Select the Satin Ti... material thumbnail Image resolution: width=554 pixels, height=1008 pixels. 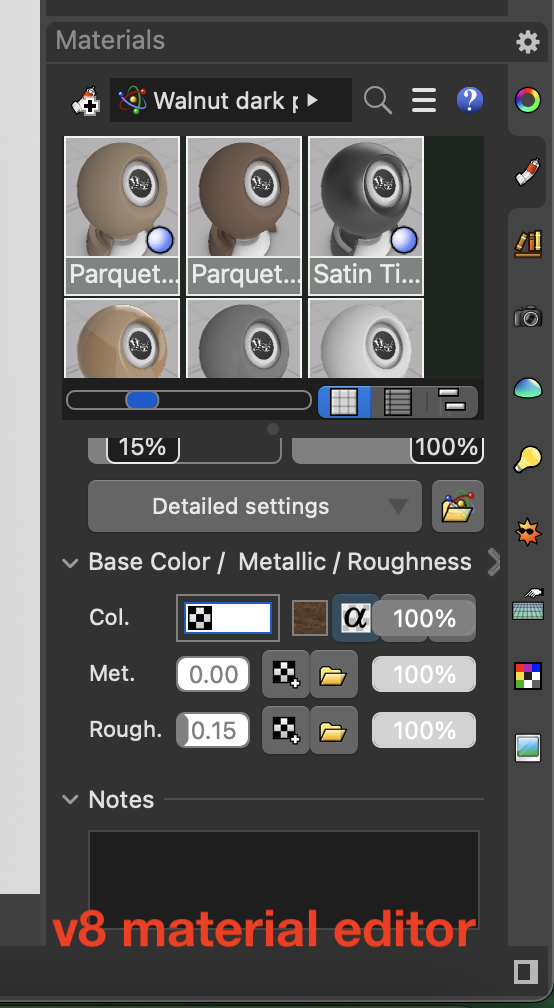366,216
